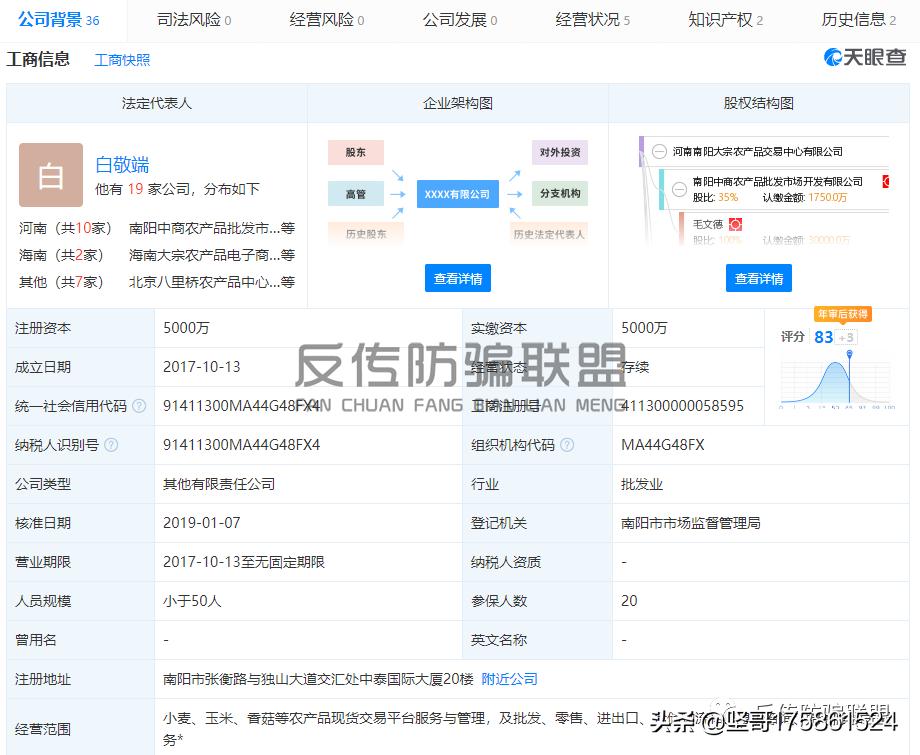Screen dimensions: 920x755
Task: Click the 企业架构图 column header
Action: [458, 103]
